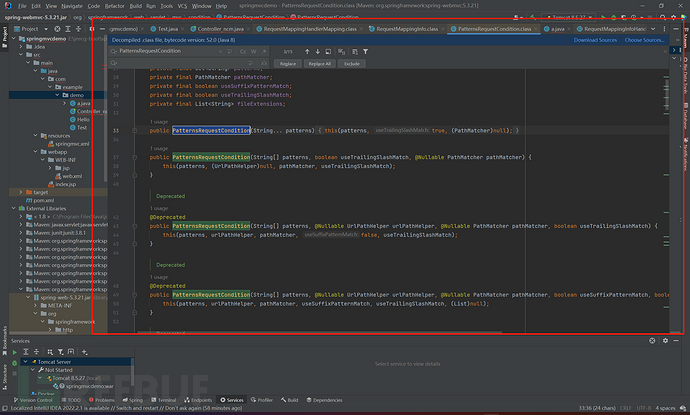Expand the .idea folder

tap(21, 47)
